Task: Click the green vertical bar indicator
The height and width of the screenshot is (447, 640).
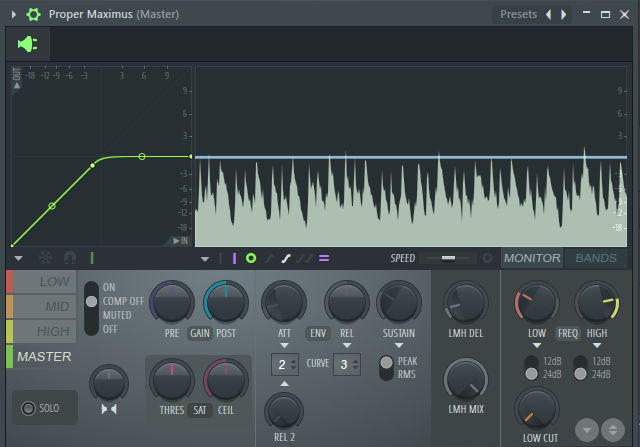Action: [92, 258]
